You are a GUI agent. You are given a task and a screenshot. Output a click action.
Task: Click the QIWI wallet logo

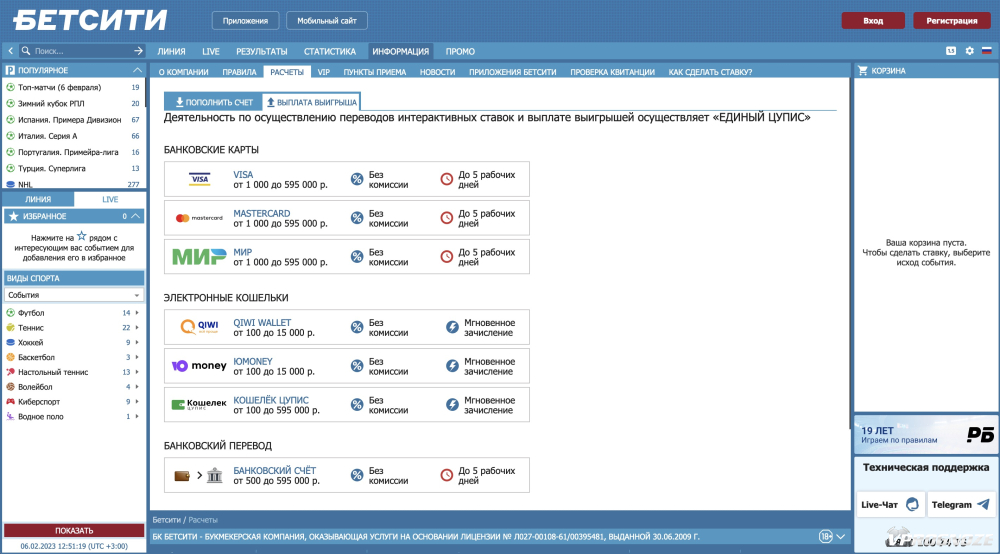[x=200, y=327]
